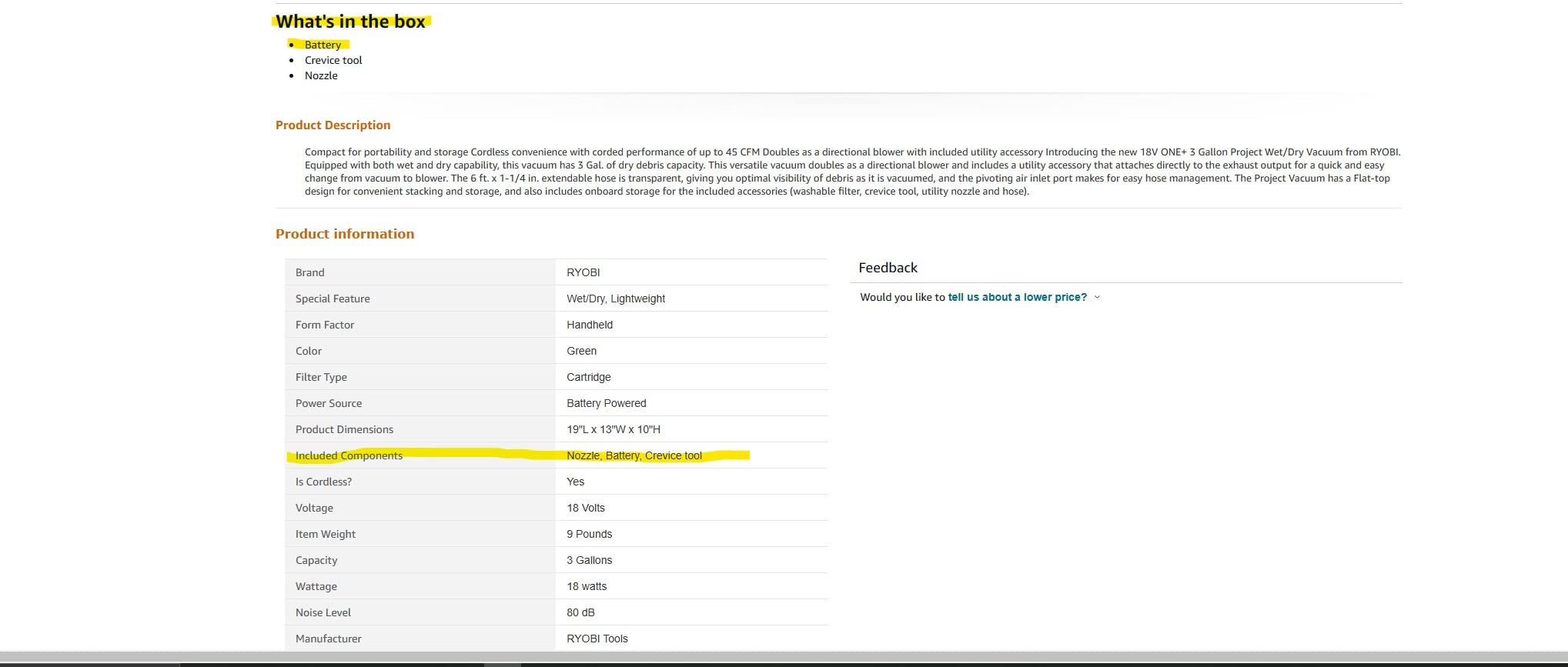Select the "3 Gallons" value
The height and width of the screenshot is (667, 1568).
point(589,560)
